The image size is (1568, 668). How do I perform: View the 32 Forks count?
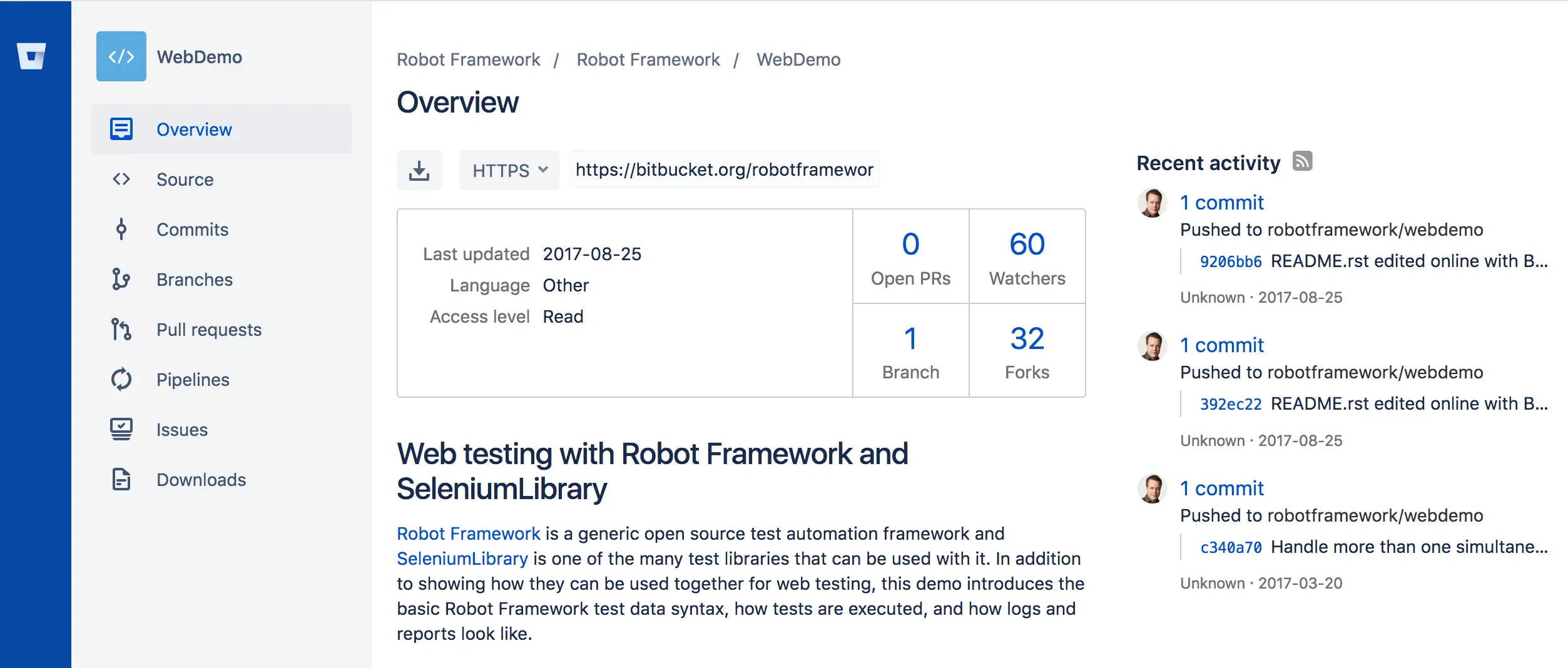1027,339
